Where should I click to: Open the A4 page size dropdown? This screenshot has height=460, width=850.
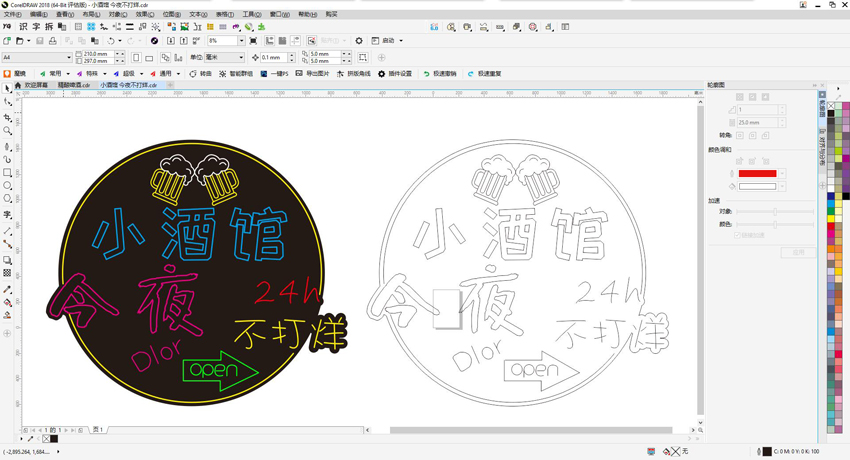point(69,57)
